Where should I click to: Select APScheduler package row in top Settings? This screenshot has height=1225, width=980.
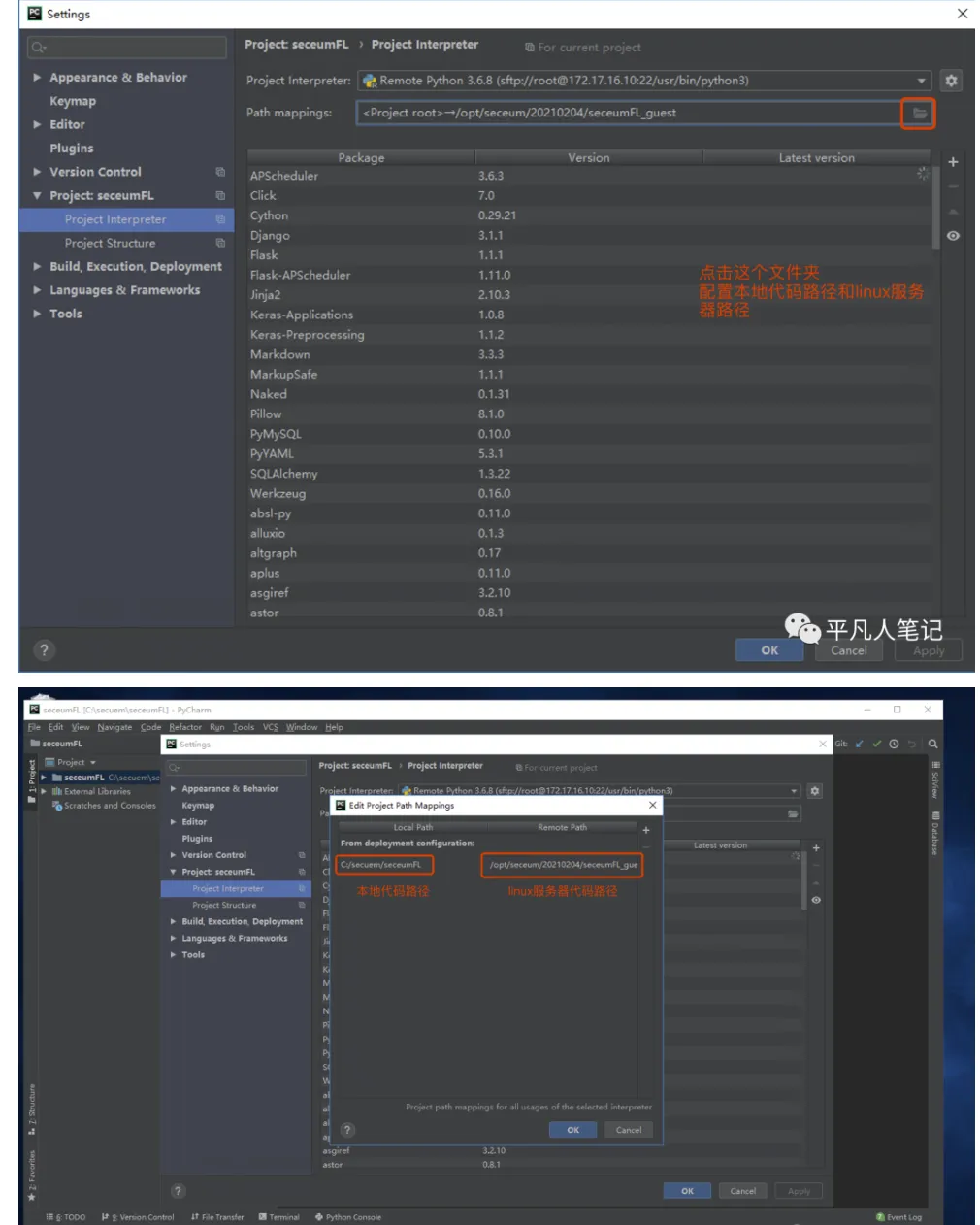(x=589, y=176)
